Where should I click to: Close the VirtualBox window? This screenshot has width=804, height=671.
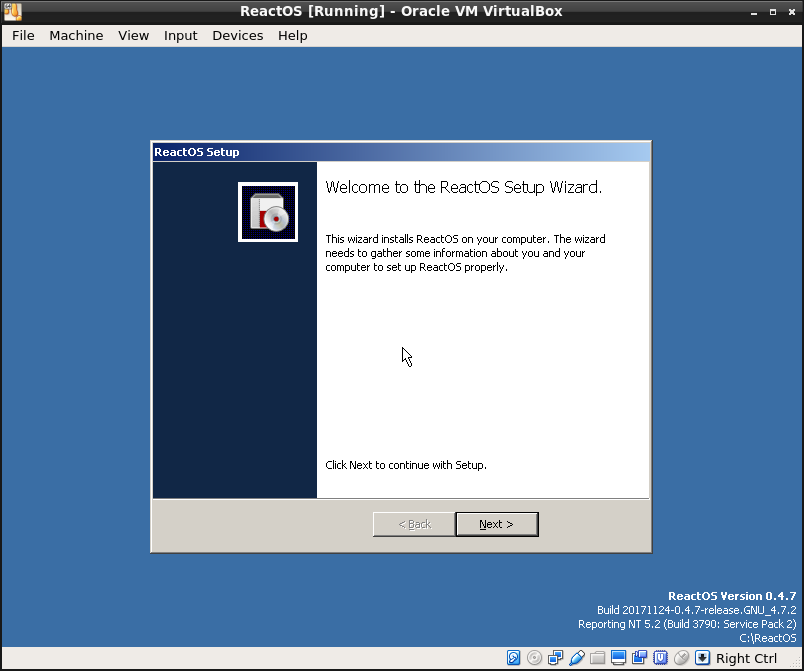click(792, 12)
